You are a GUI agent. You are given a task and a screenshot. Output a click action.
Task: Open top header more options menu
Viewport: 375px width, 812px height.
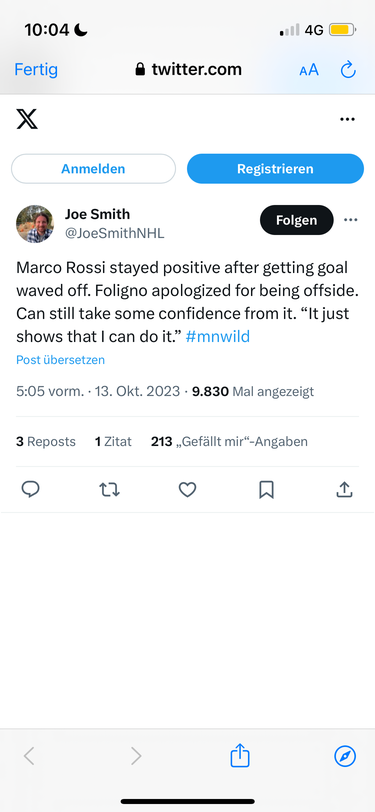348,119
